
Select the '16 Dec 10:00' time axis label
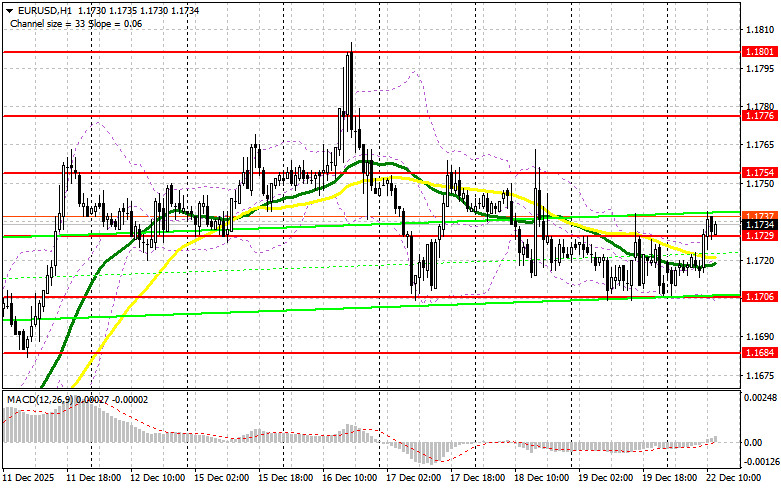[x=350, y=478]
